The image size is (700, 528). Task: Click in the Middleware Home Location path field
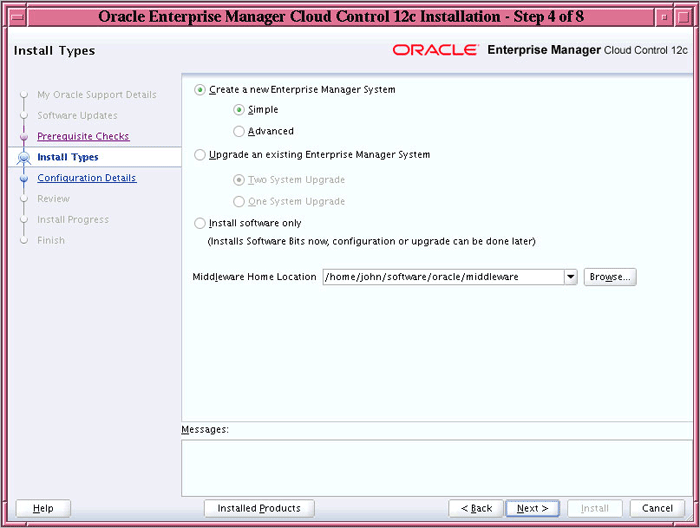point(443,277)
